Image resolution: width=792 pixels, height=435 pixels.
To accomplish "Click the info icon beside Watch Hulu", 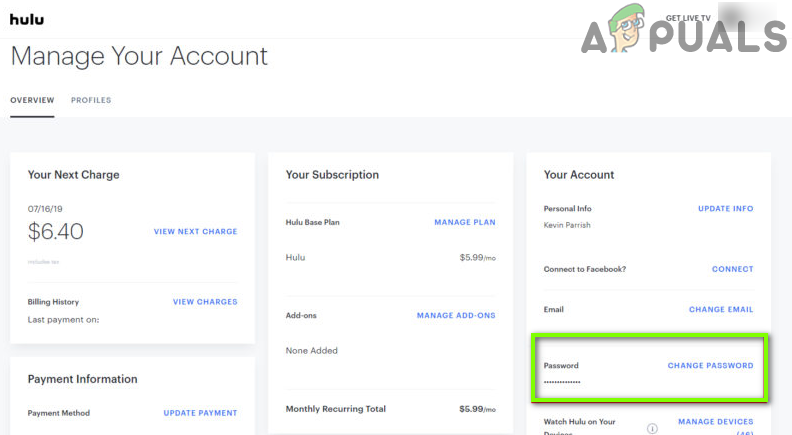I will click(652, 428).
